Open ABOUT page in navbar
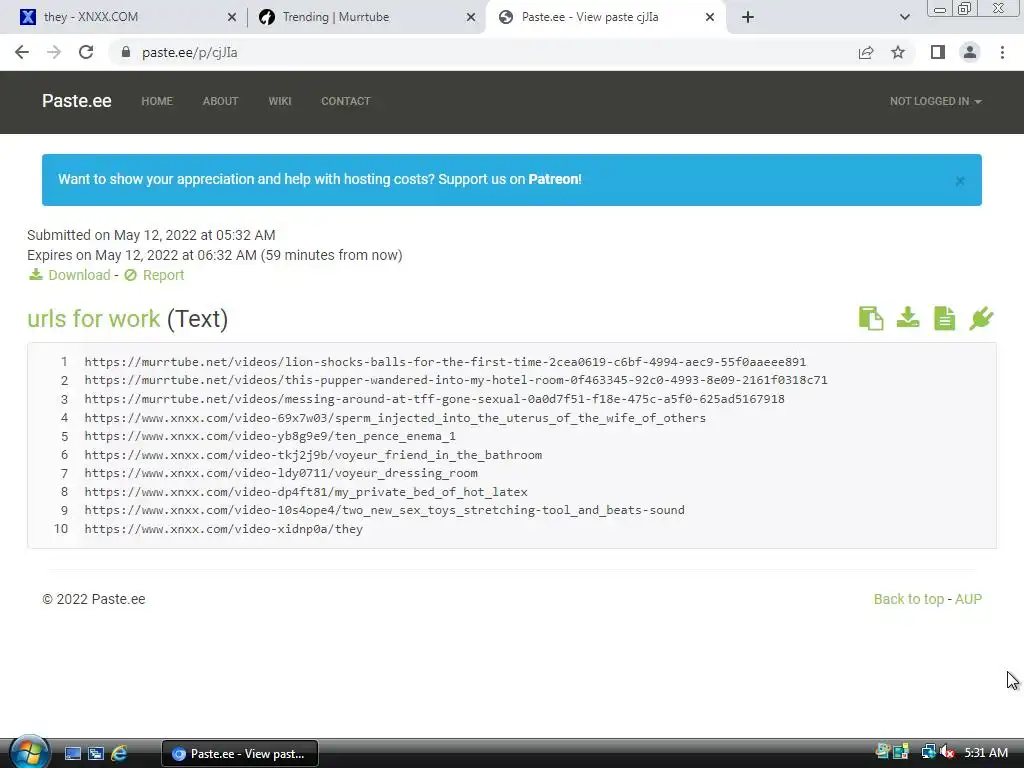1024x768 pixels. click(x=220, y=101)
